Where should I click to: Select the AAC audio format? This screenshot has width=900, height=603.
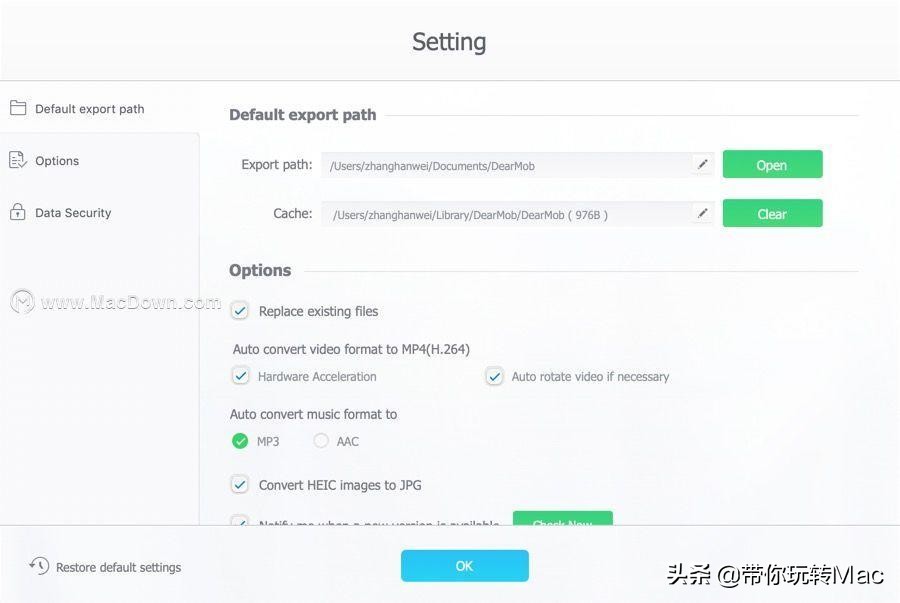[322, 440]
